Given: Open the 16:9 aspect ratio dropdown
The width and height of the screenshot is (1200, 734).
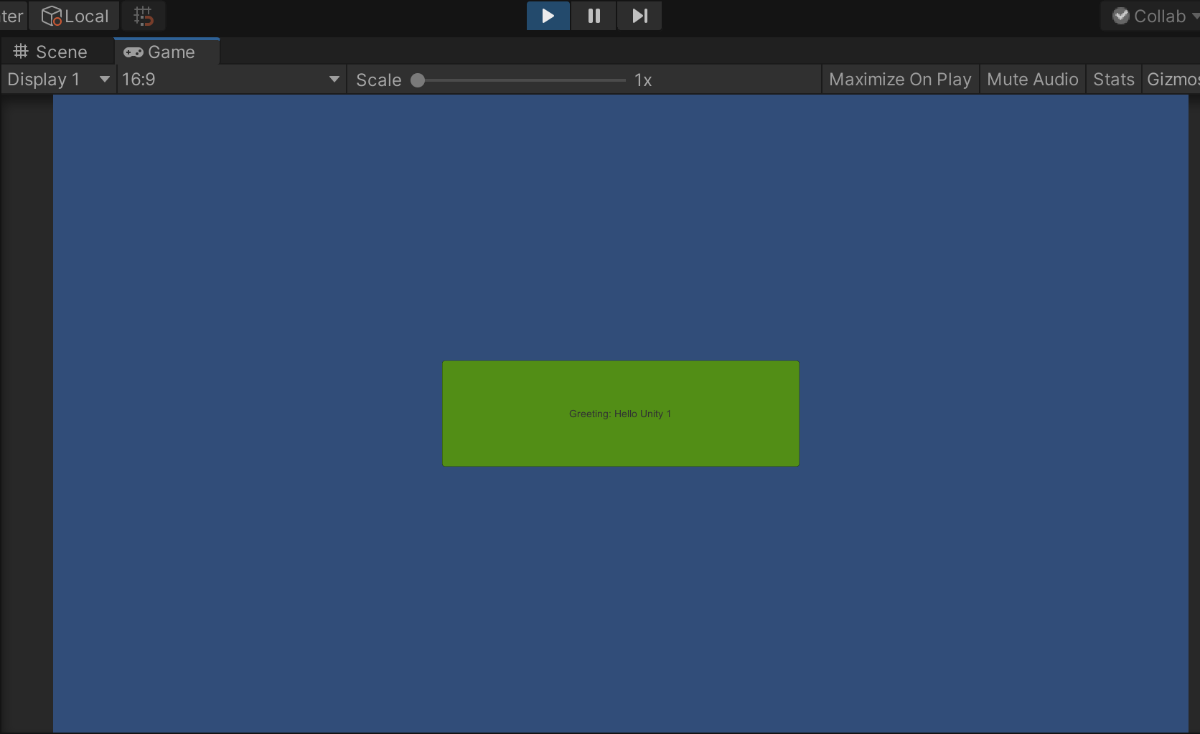Looking at the screenshot, I should pos(231,80).
